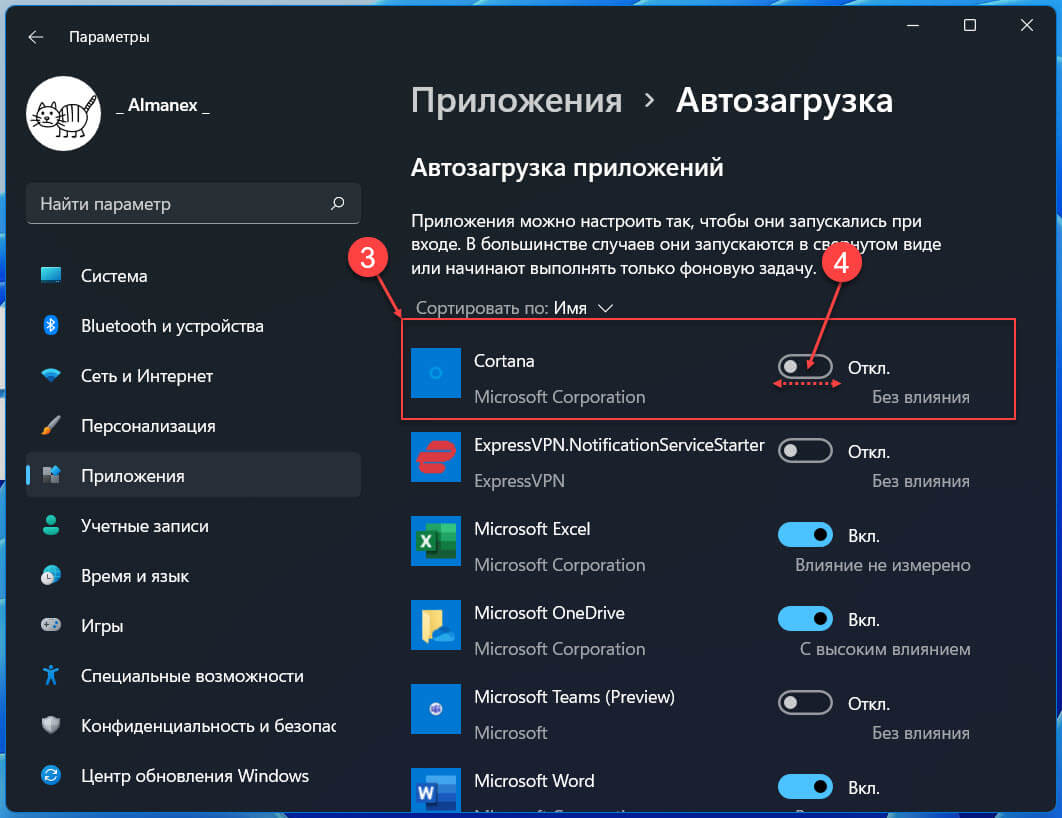Click the ExpressVPN publisher label
The image size is (1062, 818).
coord(519,481)
